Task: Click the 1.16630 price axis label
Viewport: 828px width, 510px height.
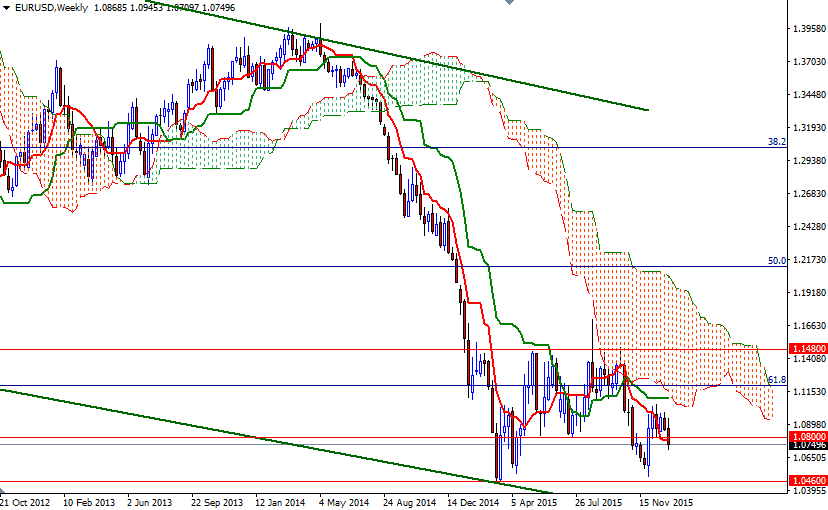Action: (809, 326)
